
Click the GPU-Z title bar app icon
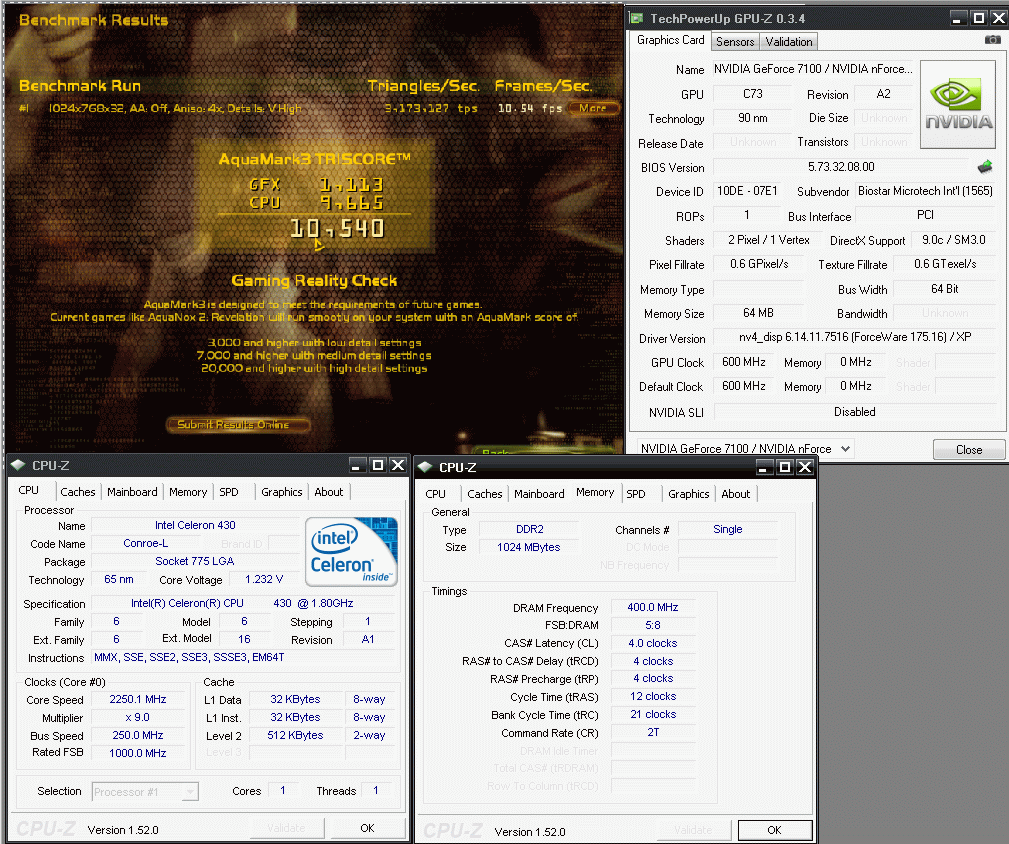click(x=636, y=18)
